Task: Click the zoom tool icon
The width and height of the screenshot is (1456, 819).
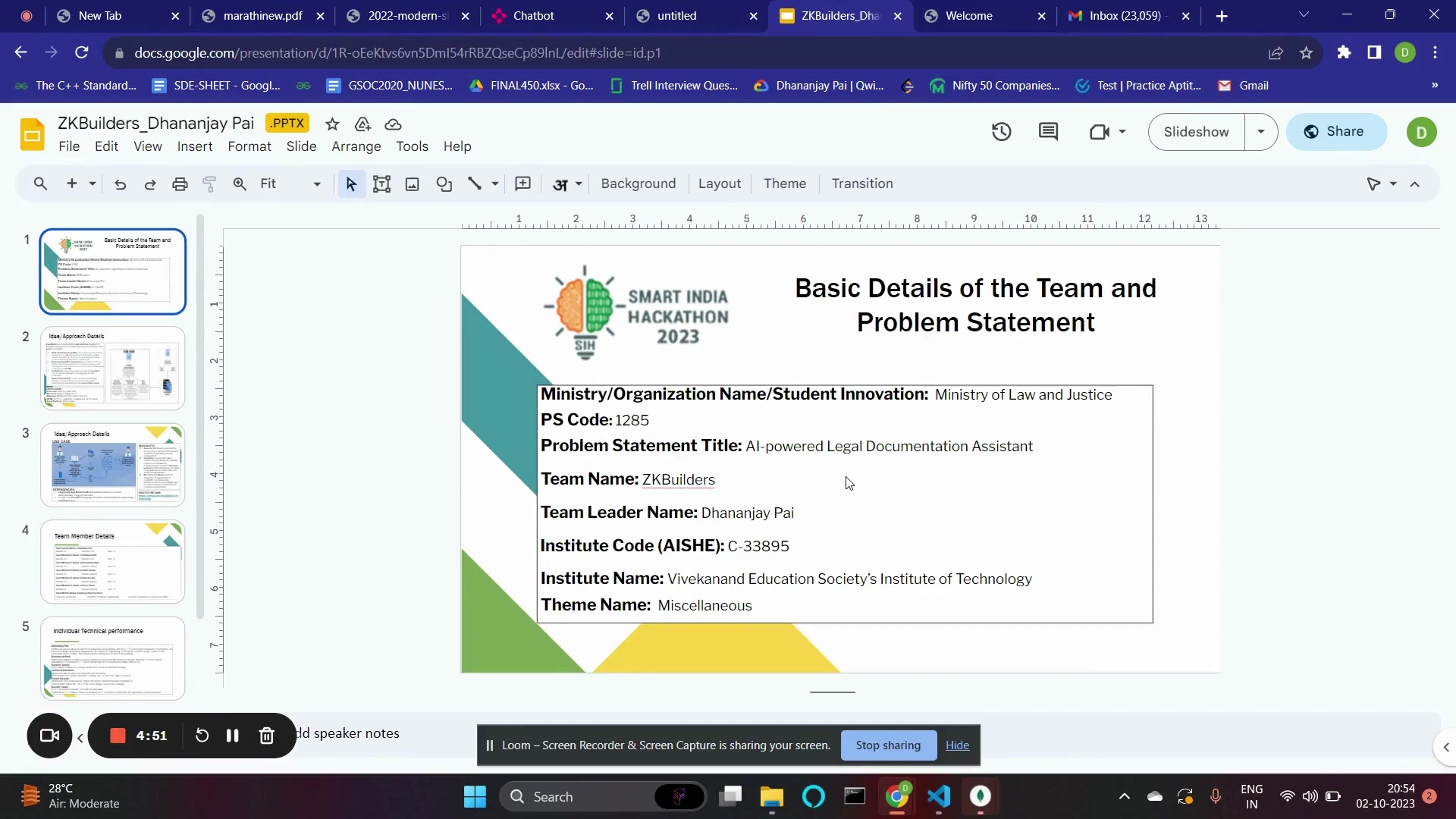Action: pyautogui.click(x=240, y=184)
